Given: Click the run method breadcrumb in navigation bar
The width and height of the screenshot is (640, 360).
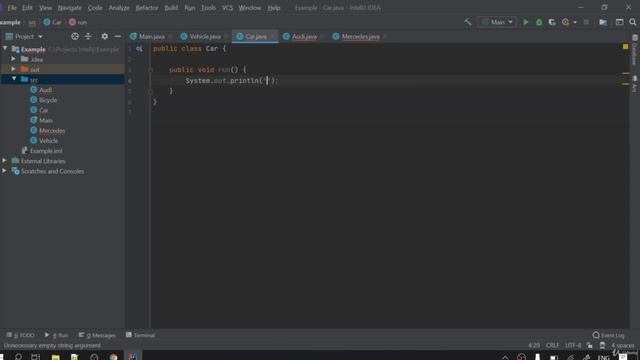Looking at the screenshot, I should [x=78, y=22].
